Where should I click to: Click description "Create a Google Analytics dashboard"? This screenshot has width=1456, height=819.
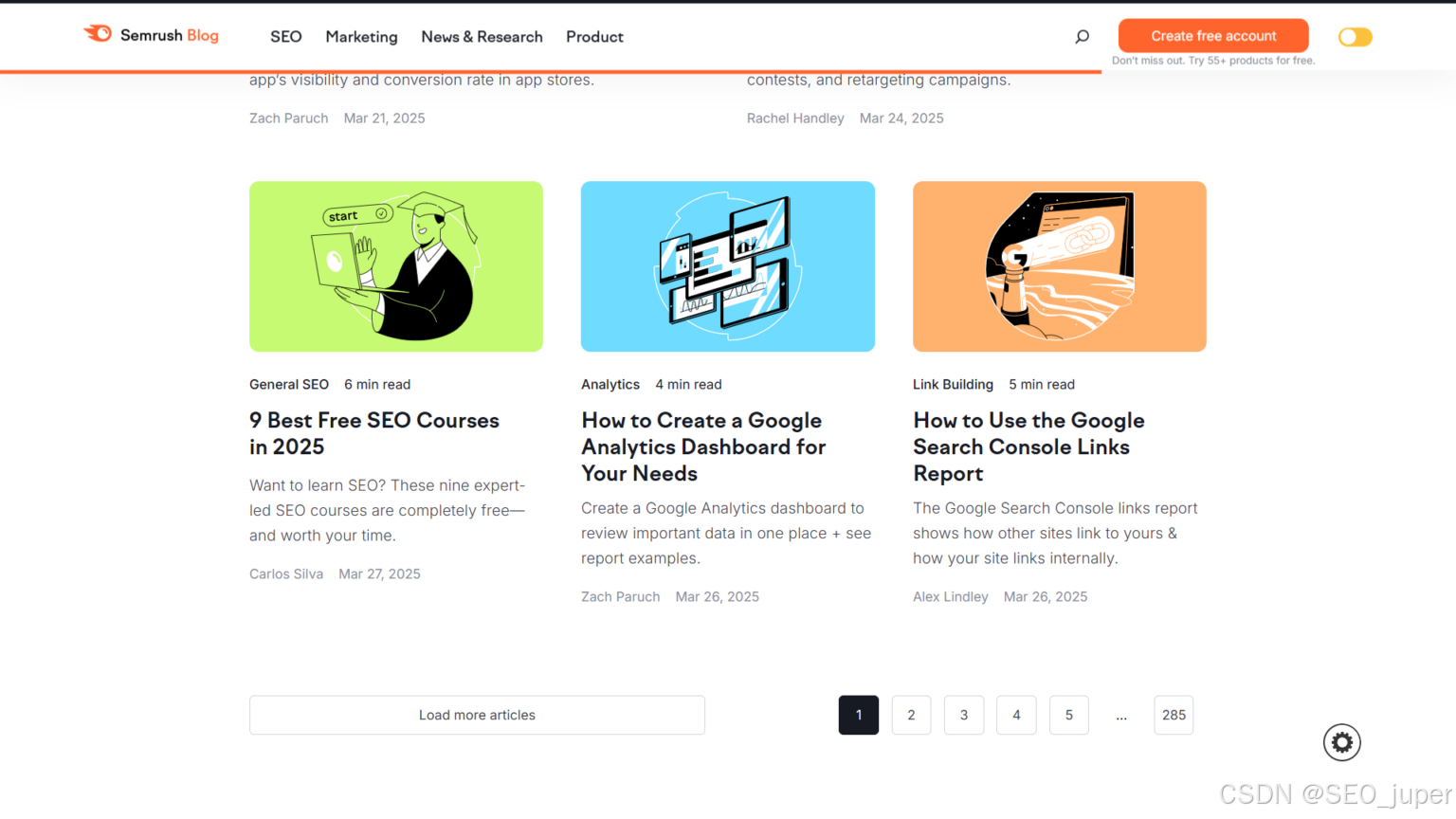726,533
